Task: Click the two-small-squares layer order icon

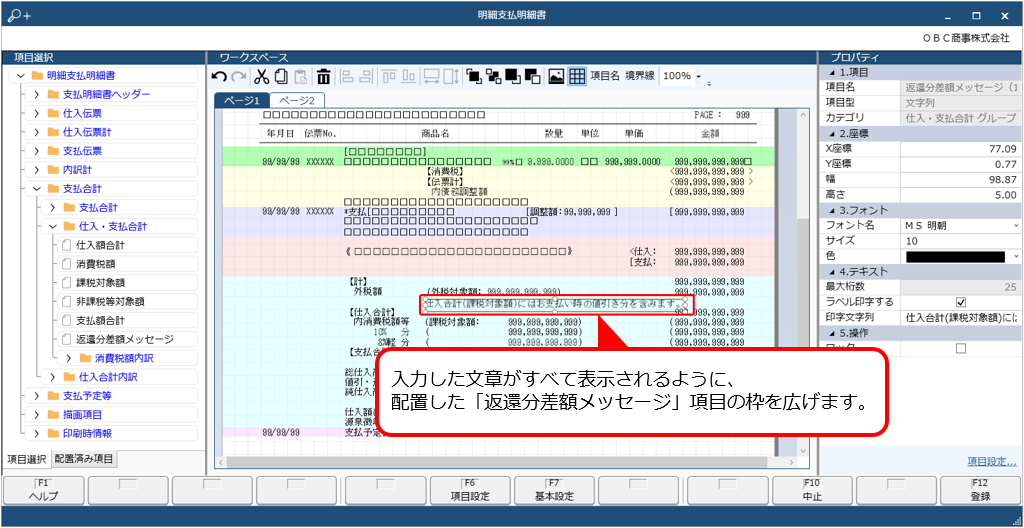Action: click(x=494, y=76)
